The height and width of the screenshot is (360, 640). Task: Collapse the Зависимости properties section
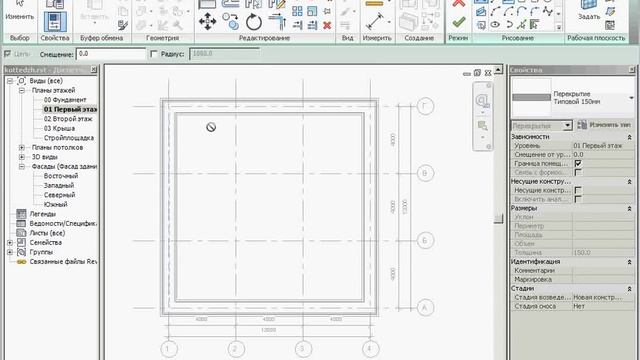point(629,137)
